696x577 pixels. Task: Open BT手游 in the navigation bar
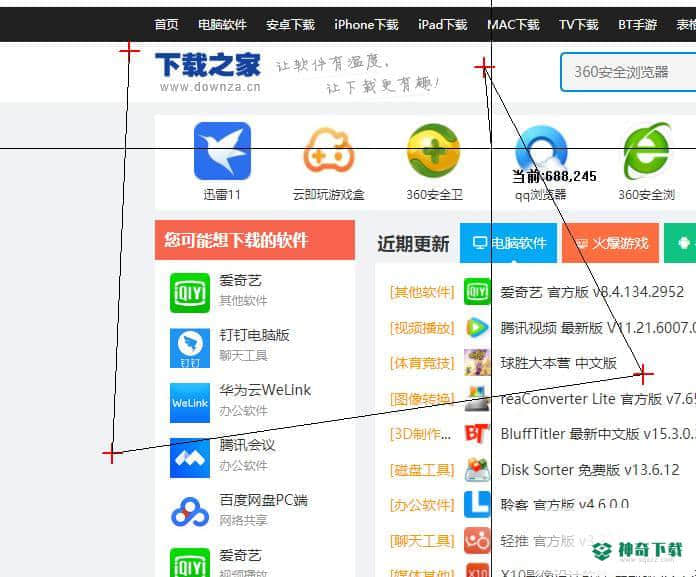pos(637,24)
